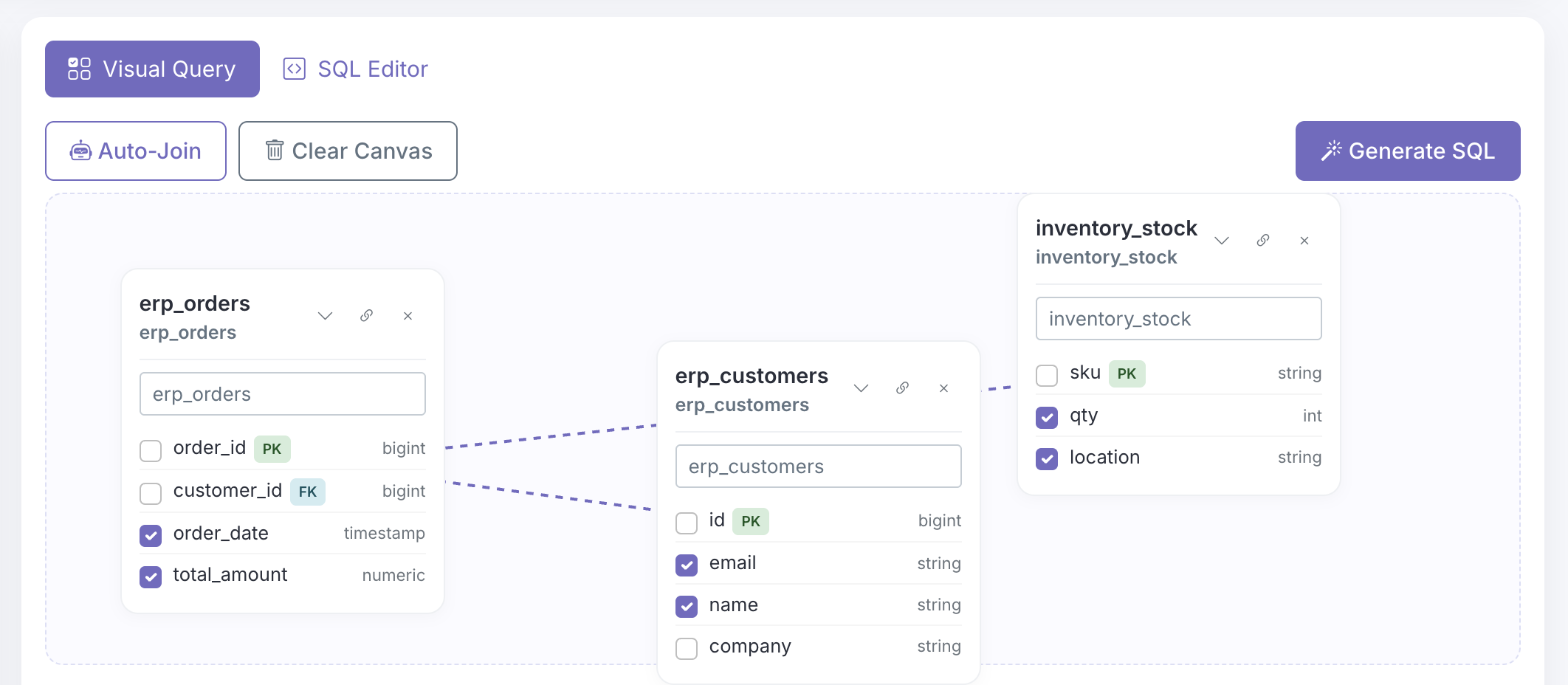
Task: Remove the erp_customers table with its X icon
Action: click(943, 388)
